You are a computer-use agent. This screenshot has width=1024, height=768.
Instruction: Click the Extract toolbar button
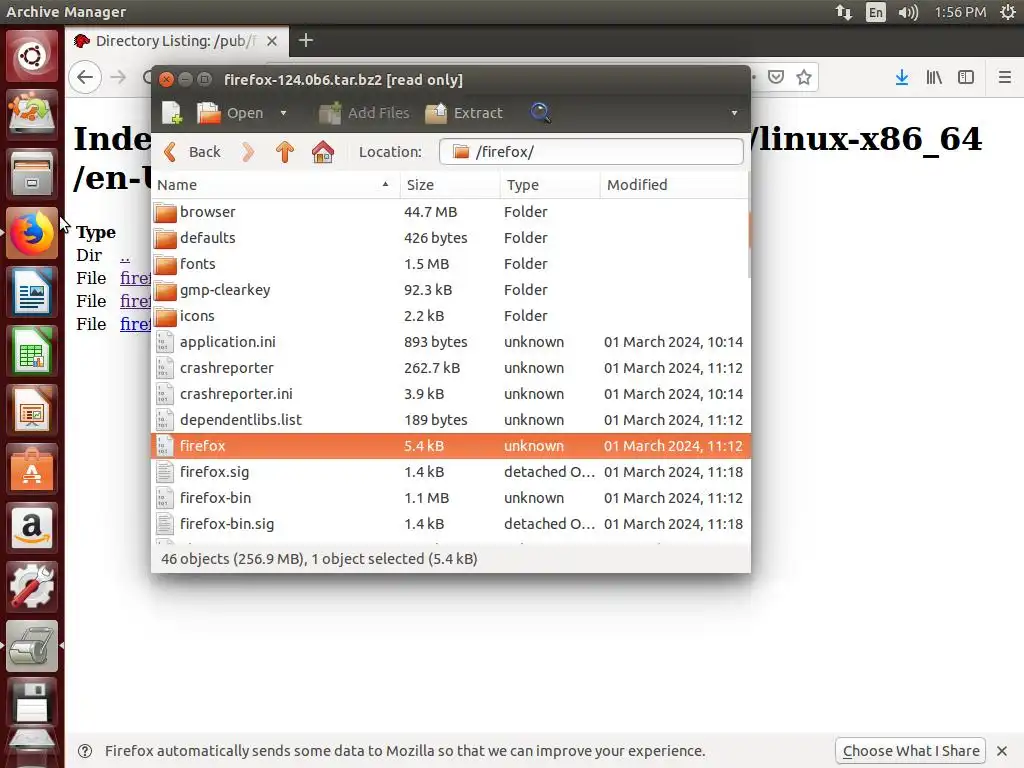click(464, 113)
